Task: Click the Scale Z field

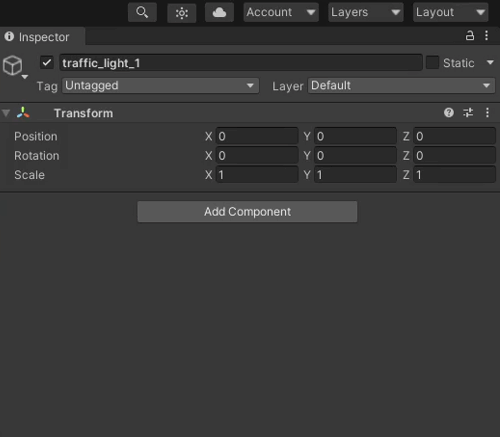Action: click(454, 175)
